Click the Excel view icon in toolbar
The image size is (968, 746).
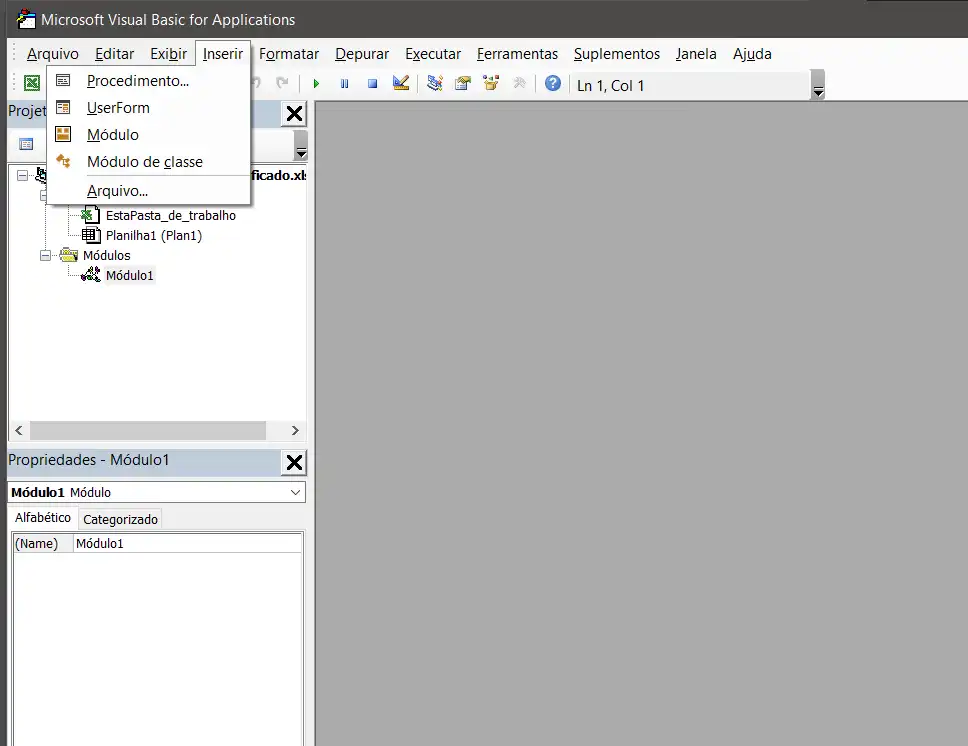click(32, 84)
